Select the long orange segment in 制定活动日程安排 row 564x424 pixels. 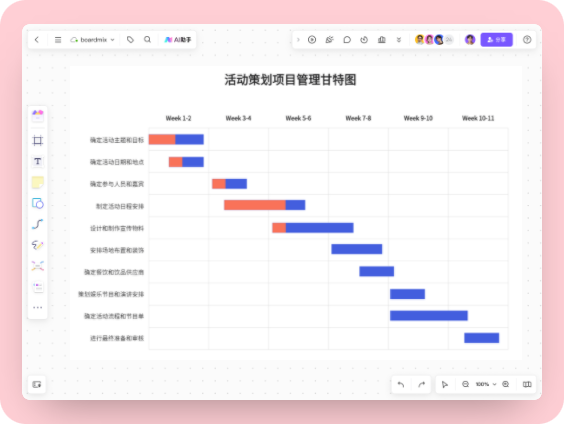255,205
